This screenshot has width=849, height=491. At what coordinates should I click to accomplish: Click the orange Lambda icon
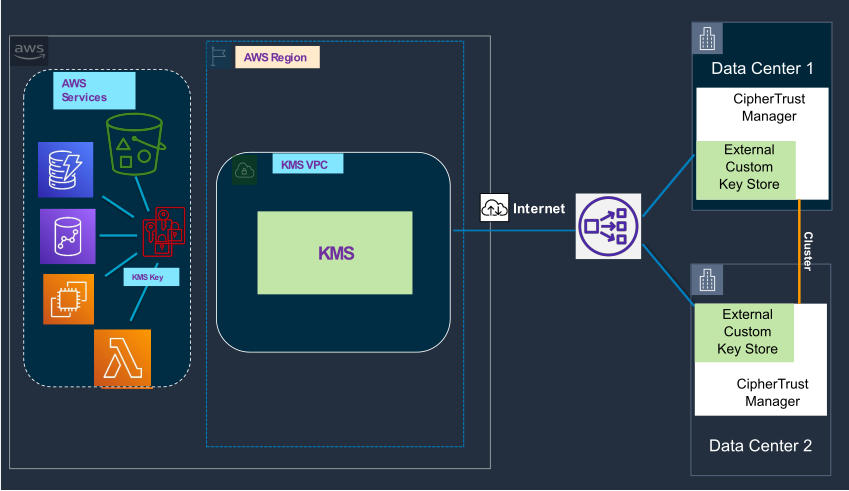pos(122,358)
